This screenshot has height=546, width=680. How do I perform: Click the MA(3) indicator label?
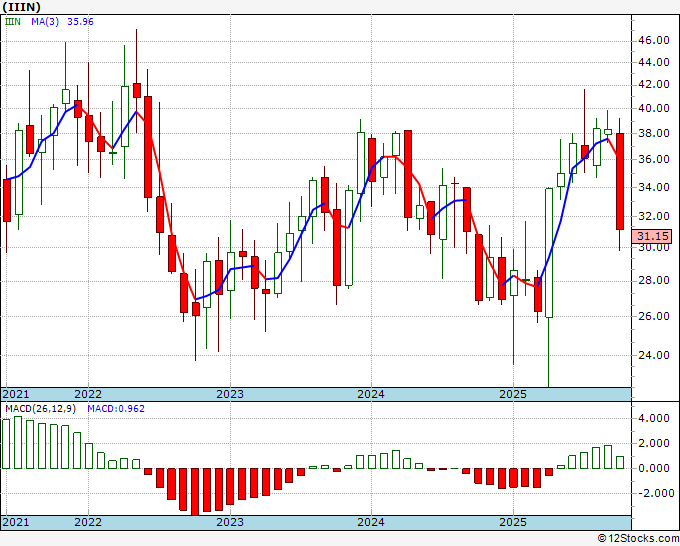click(45, 22)
